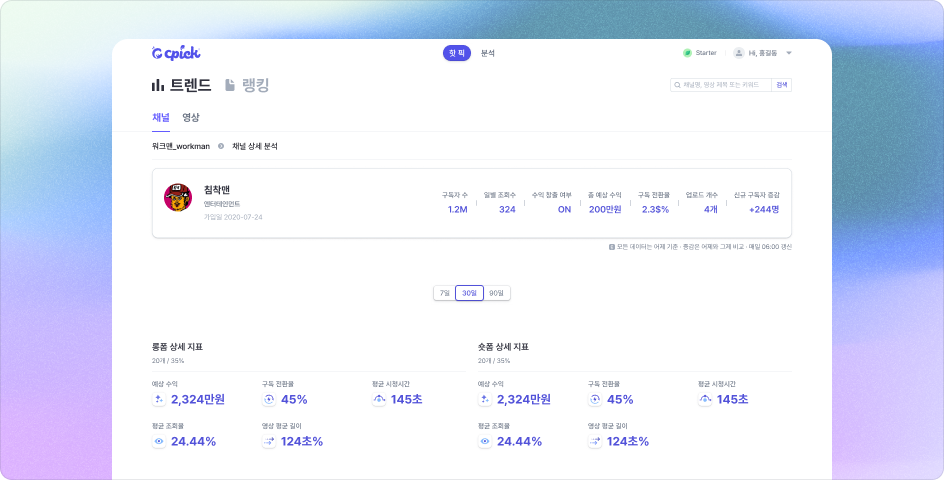Click the 1.2M subscriber count
The width and height of the screenshot is (944, 480).
coord(458,209)
